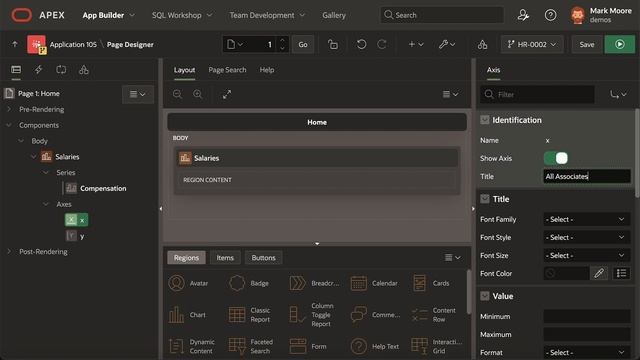Collapse the Identification property group

pyautogui.click(x=484, y=120)
